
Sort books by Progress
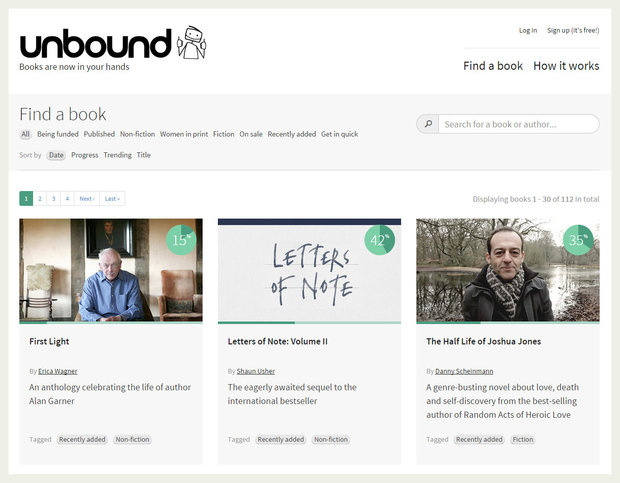[x=85, y=155]
